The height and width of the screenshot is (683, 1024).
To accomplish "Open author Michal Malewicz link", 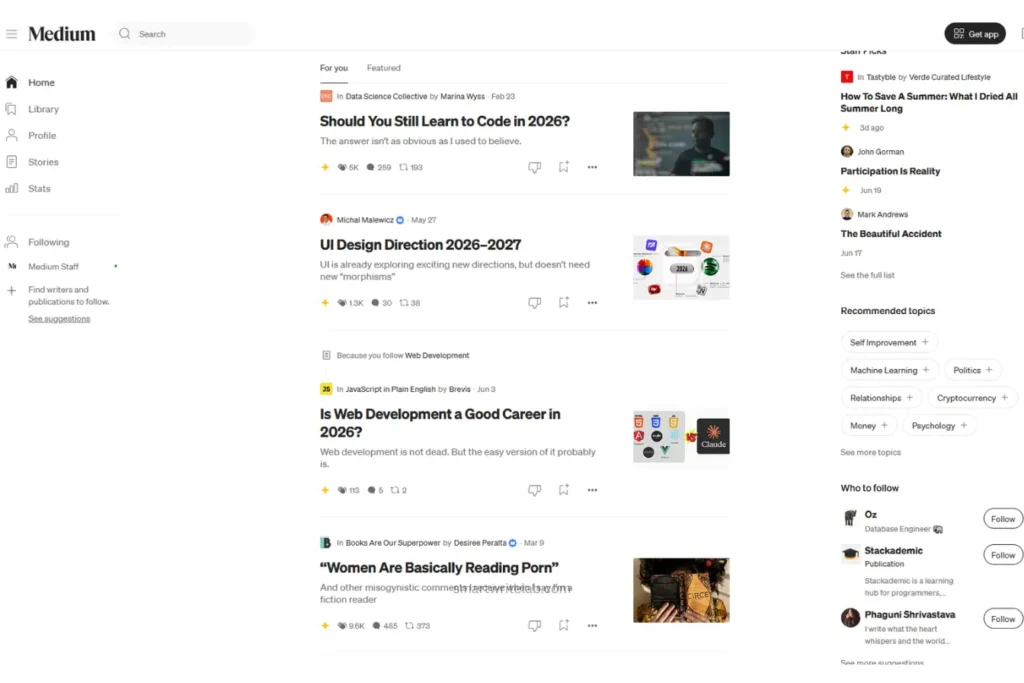I will coord(364,220).
